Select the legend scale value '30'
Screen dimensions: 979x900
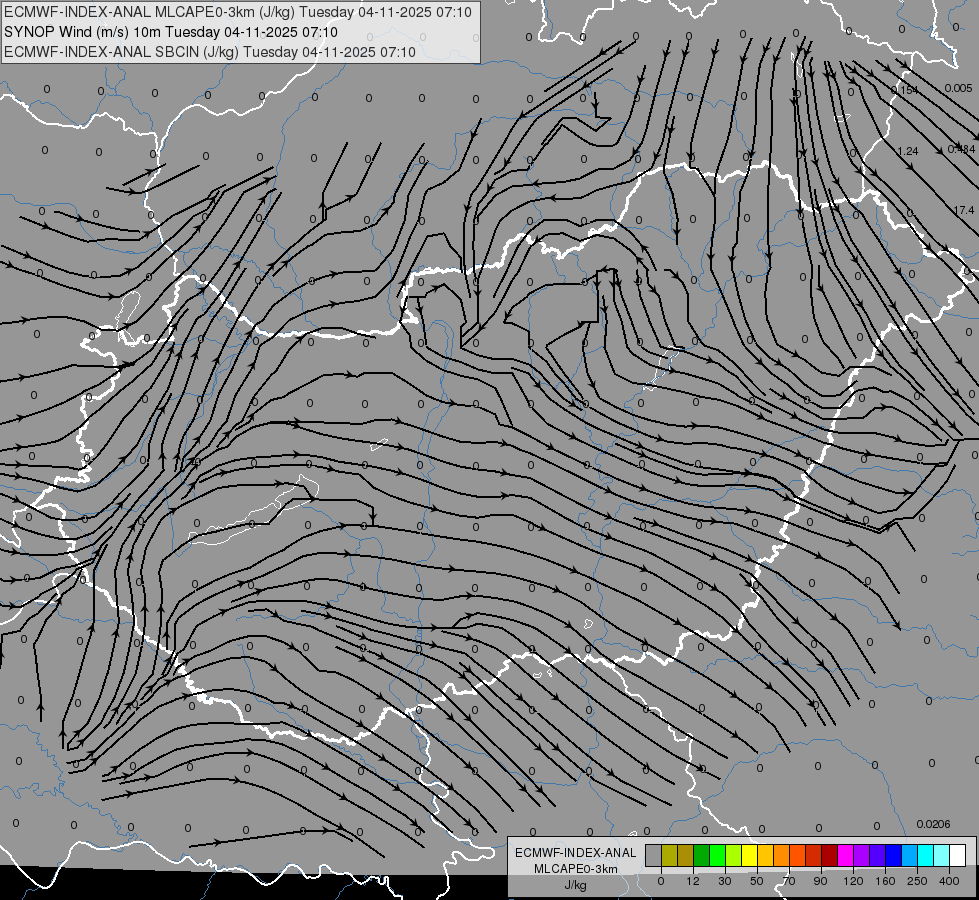coord(725,881)
